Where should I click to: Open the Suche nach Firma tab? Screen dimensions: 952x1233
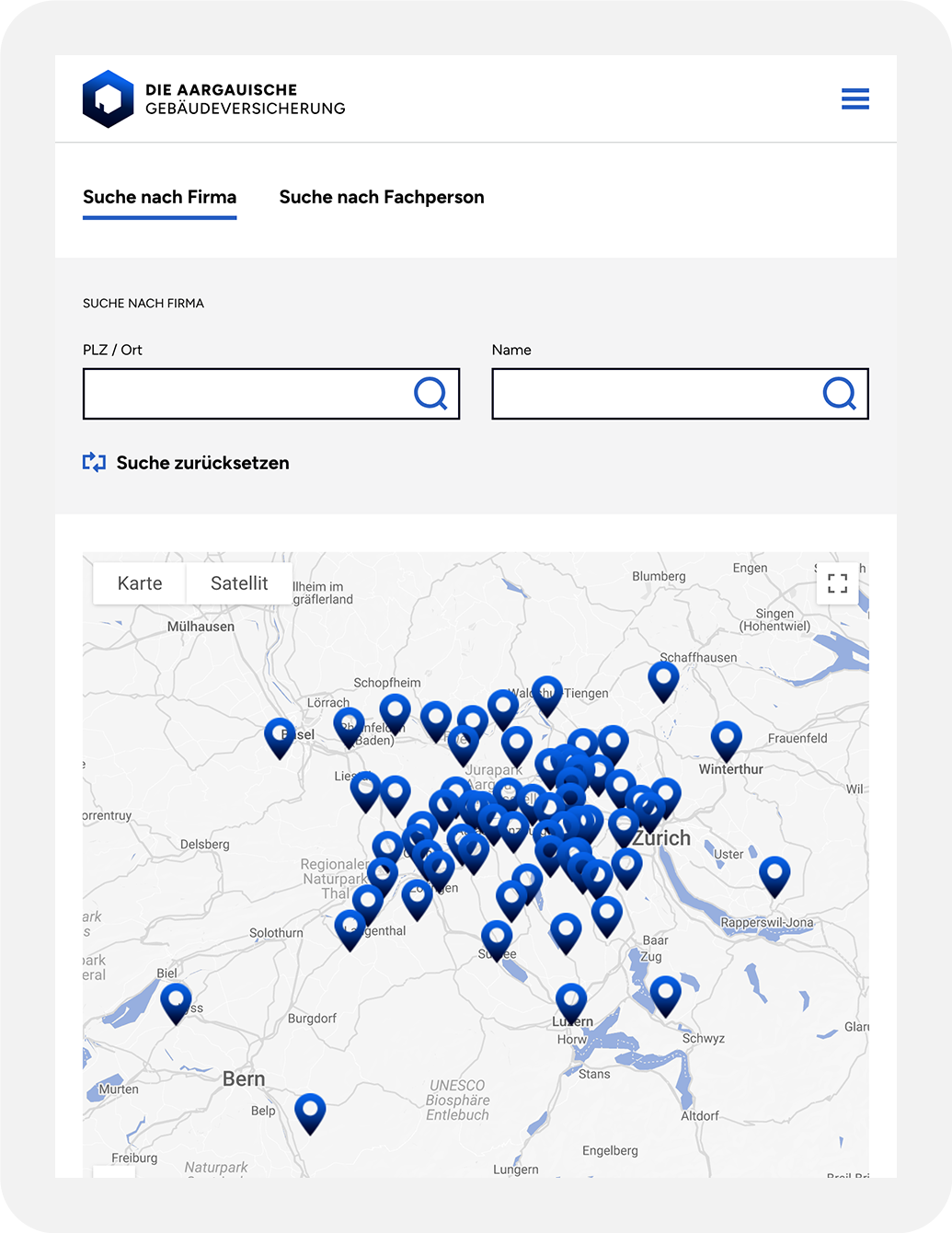[159, 197]
